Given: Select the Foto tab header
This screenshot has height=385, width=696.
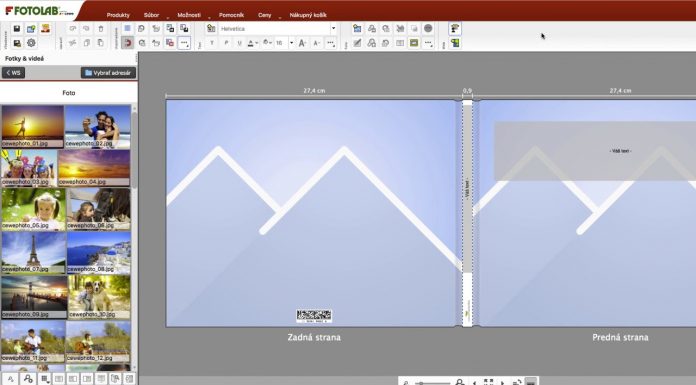Looking at the screenshot, I should point(69,93).
